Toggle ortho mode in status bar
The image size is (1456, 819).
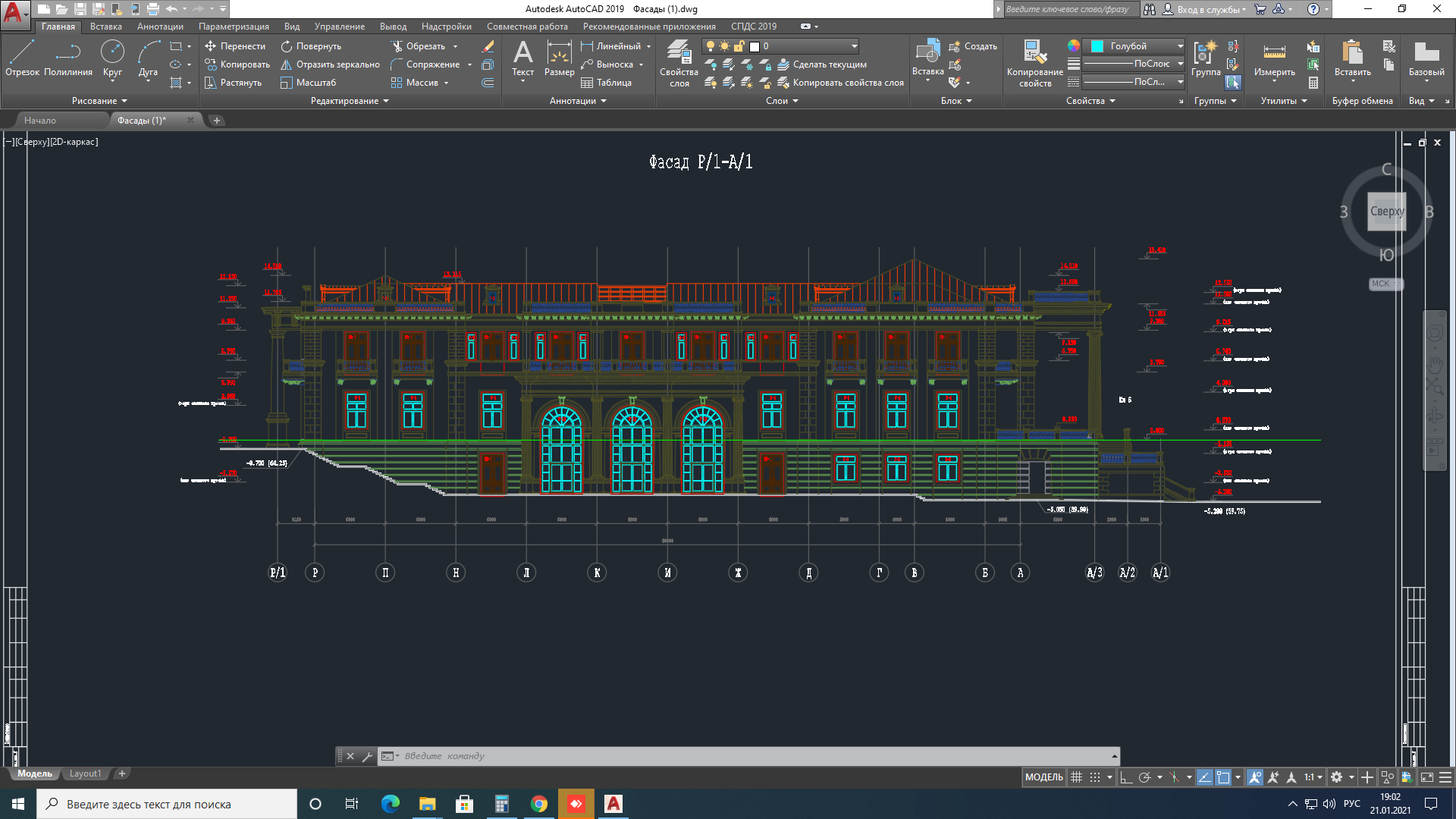1126,777
